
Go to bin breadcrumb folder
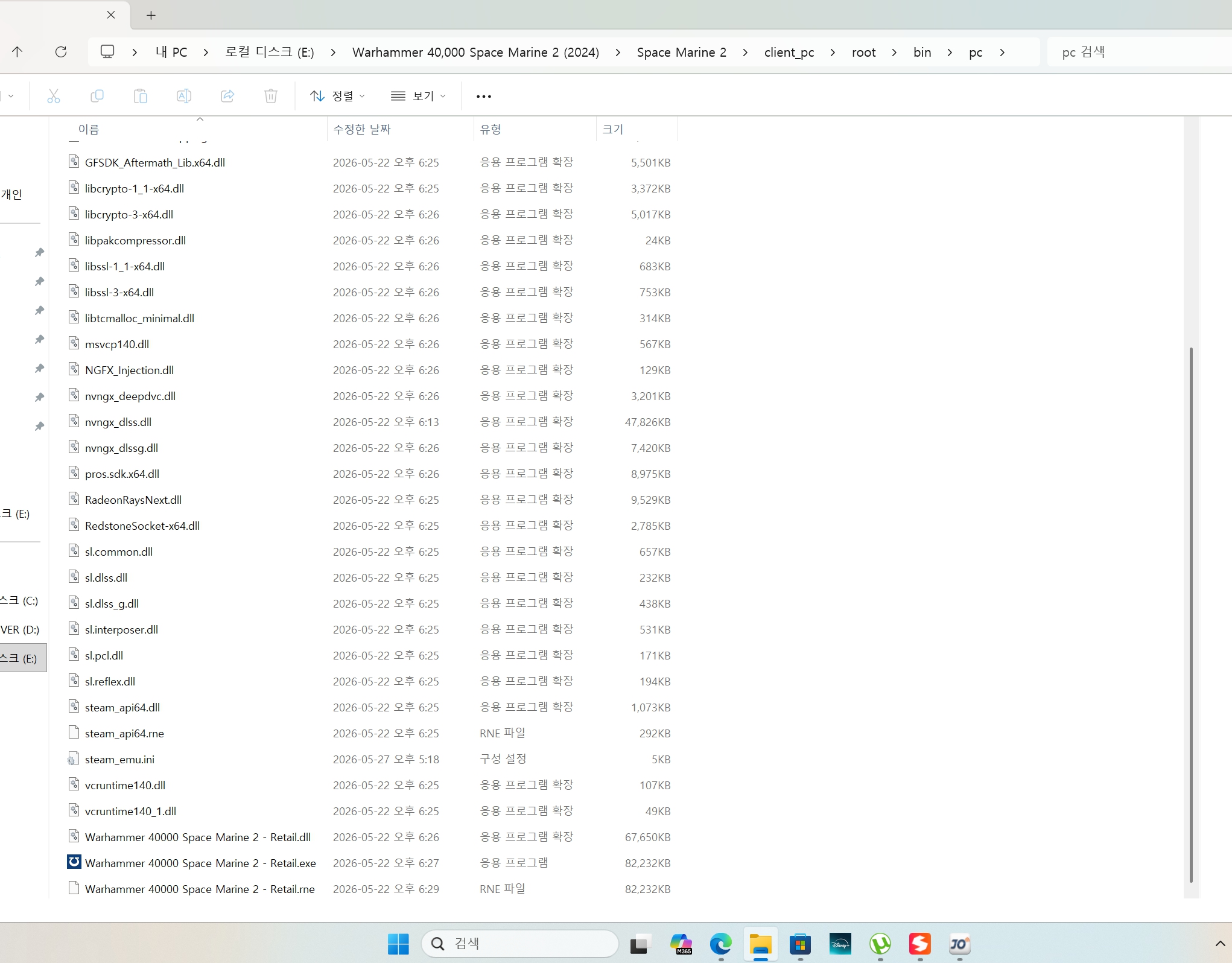[922, 52]
